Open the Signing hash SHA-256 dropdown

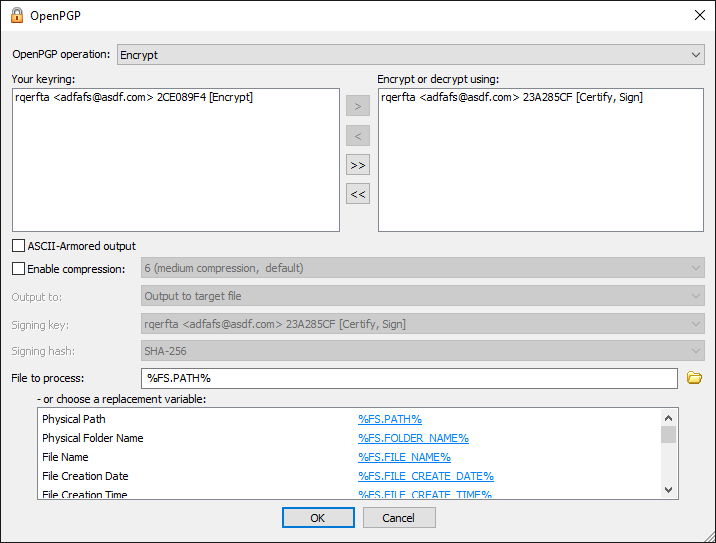coord(422,352)
